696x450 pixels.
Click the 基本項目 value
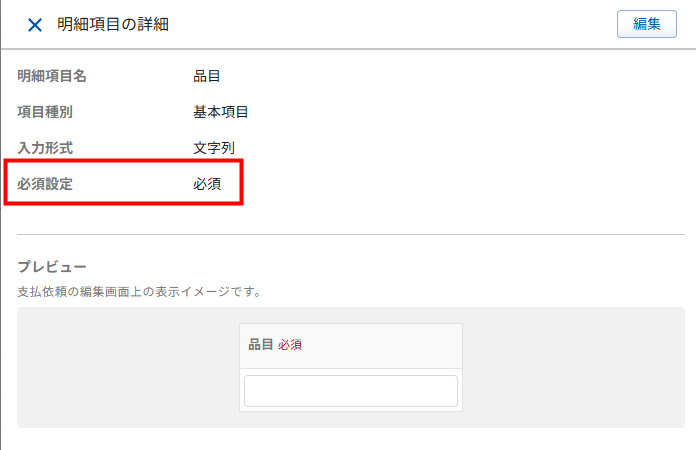click(x=220, y=112)
